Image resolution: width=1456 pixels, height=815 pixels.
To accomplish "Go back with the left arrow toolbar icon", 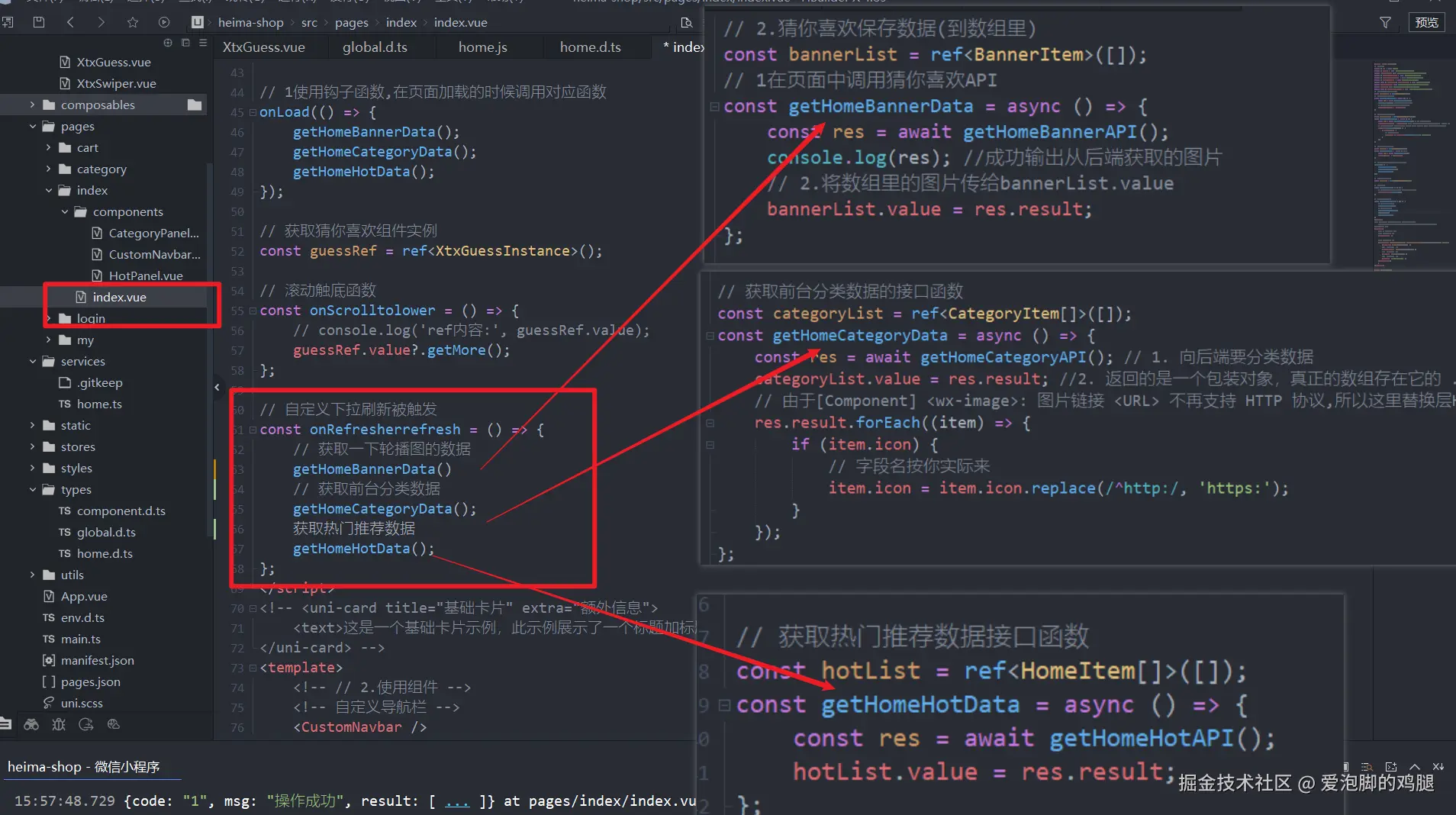I will [x=70, y=22].
